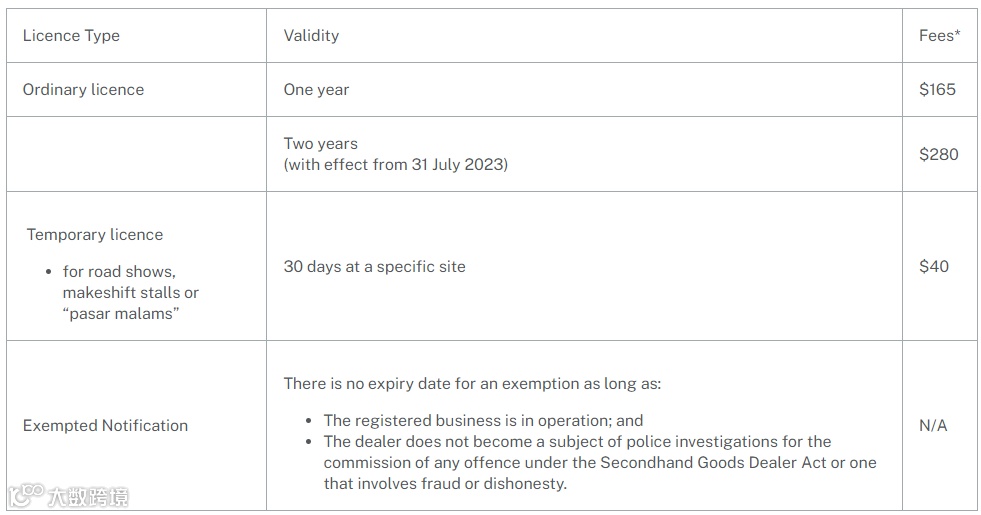Click the Licence Type column header
This screenshot has height=515, width=981.
[x=71, y=36]
